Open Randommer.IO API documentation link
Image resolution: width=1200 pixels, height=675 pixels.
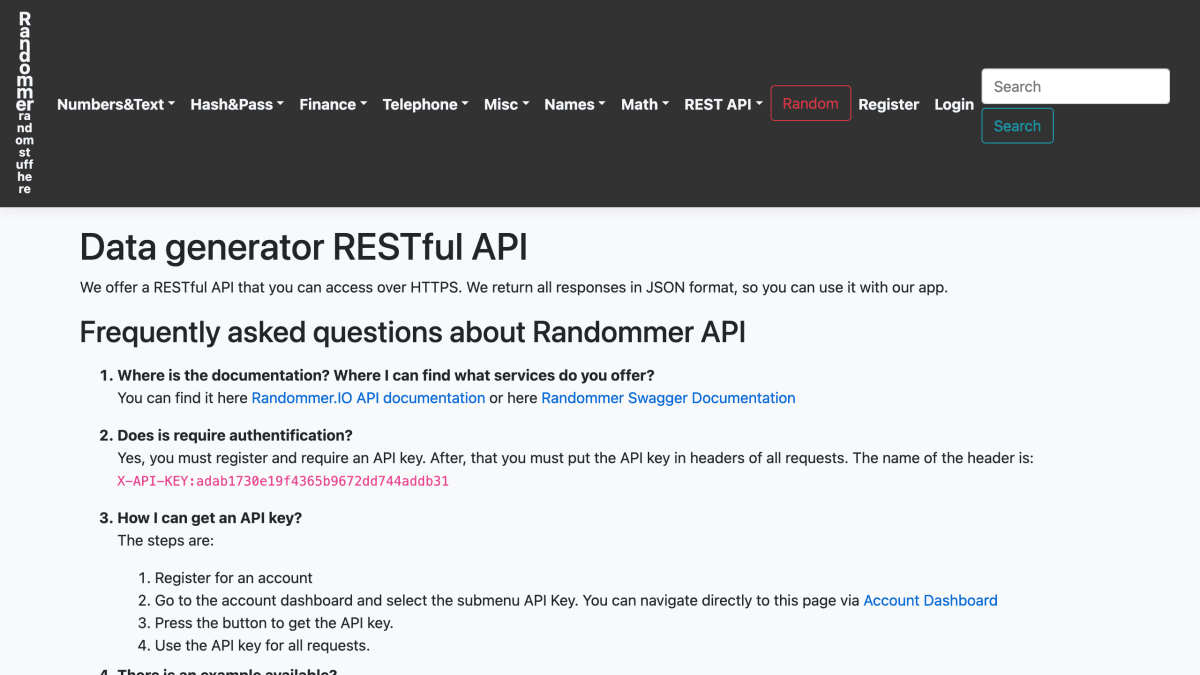(x=368, y=398)
